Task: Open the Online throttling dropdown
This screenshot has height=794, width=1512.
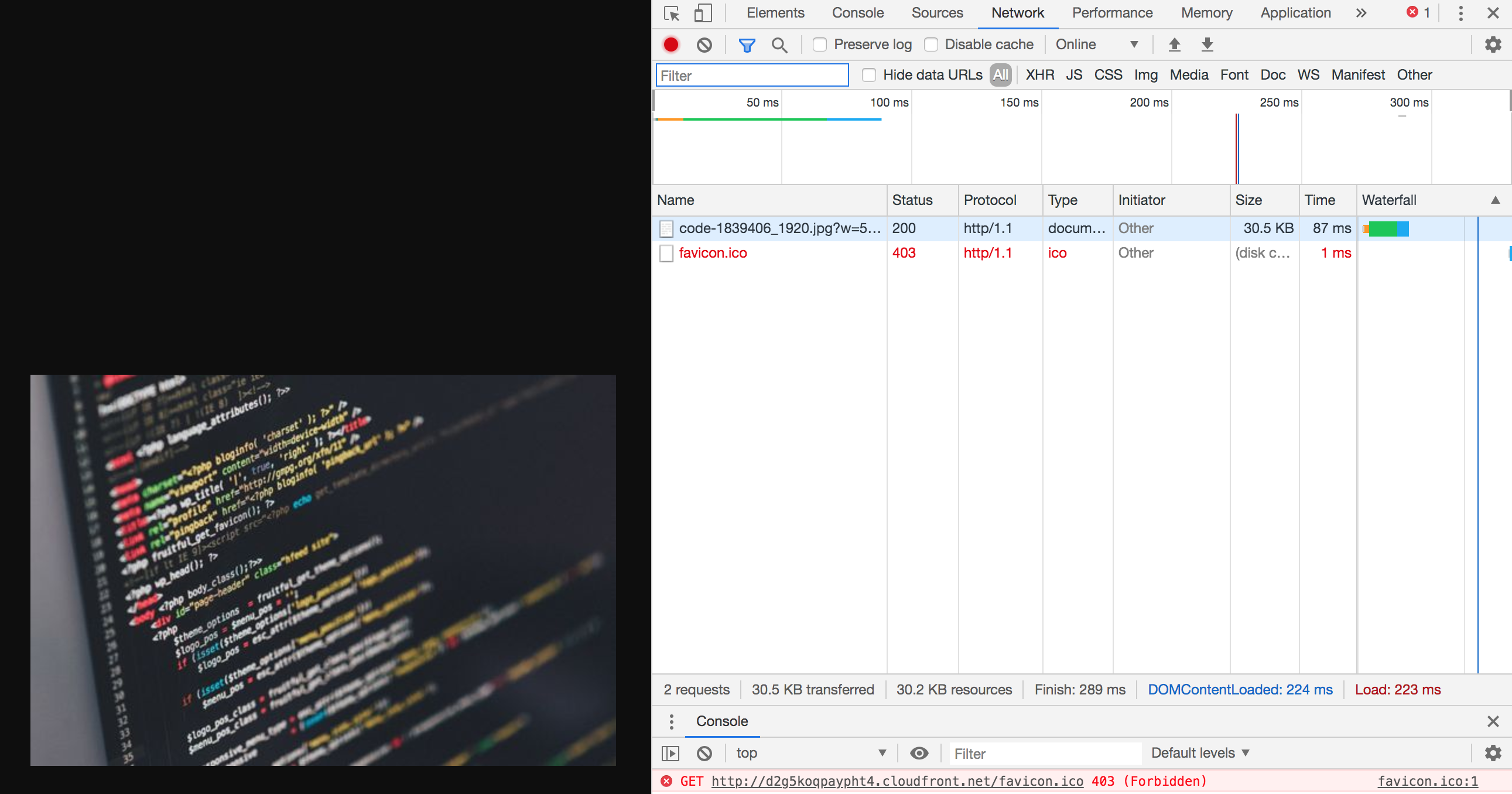Action: tap(1096, 45)
